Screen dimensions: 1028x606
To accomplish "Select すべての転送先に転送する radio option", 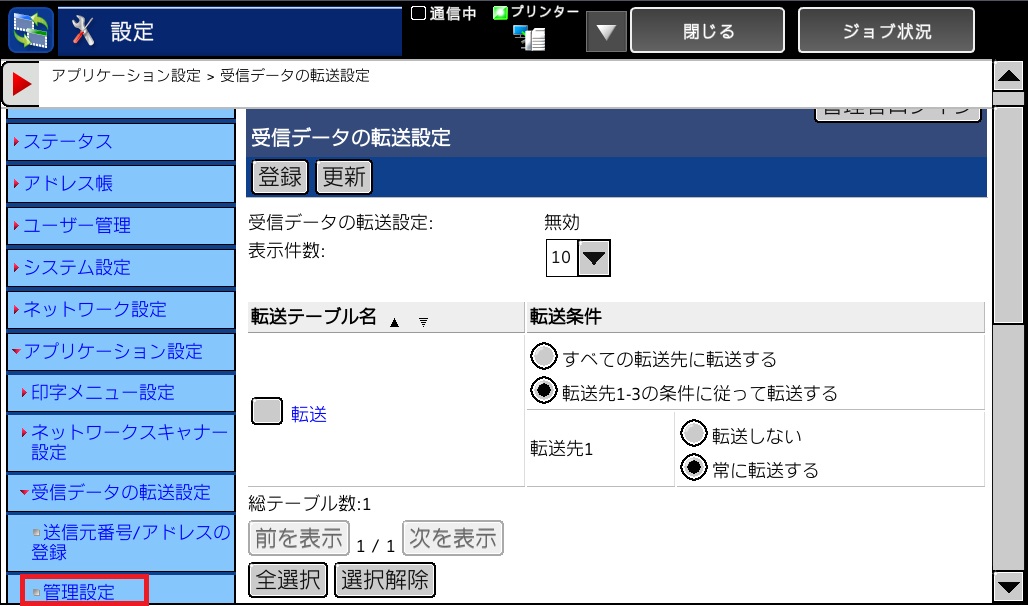I will click(543, 358).
